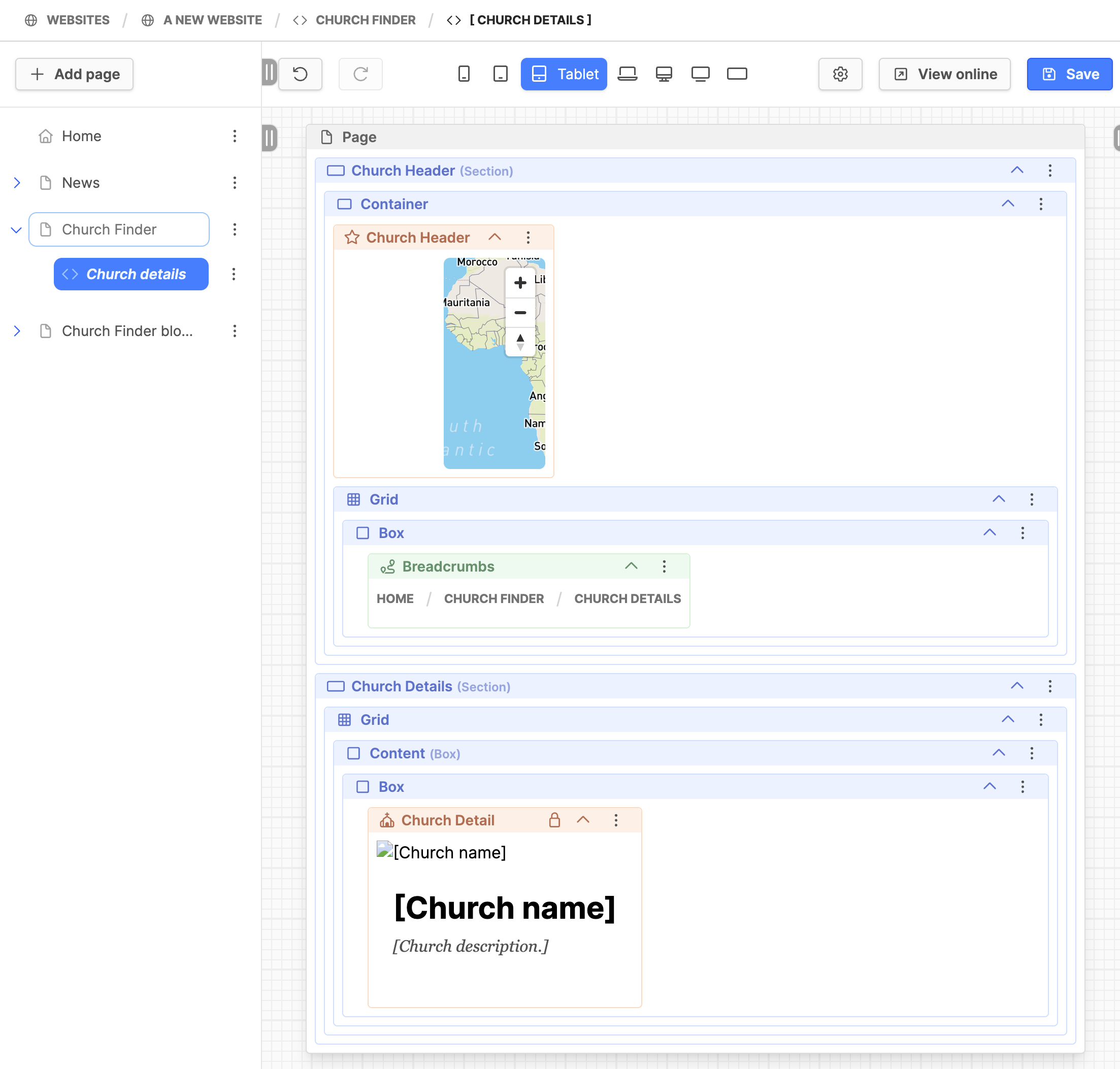Open options menu for Home page
The height and width of the screenshot is (1069, 1120).
(234, 136)
